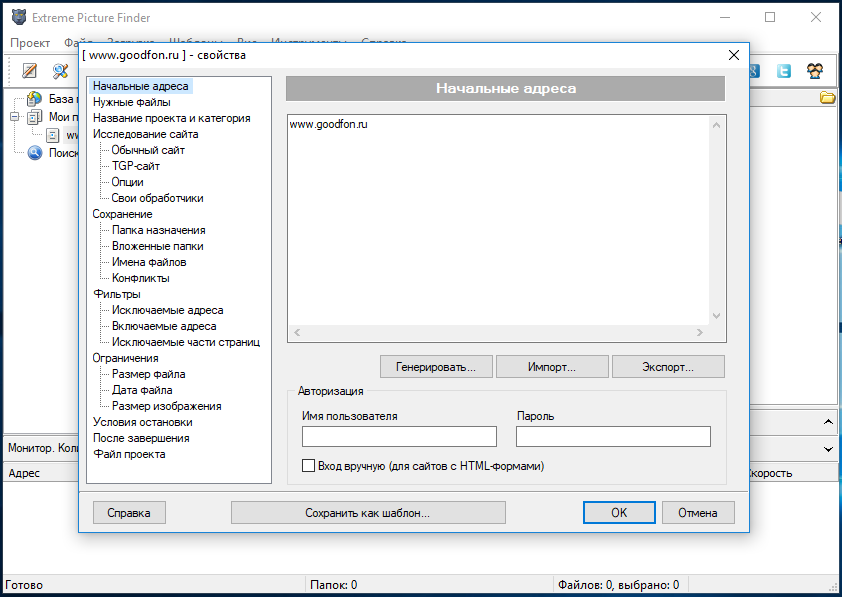Open 'Опции' settings page
842x597 pixels.
(127, 182)
